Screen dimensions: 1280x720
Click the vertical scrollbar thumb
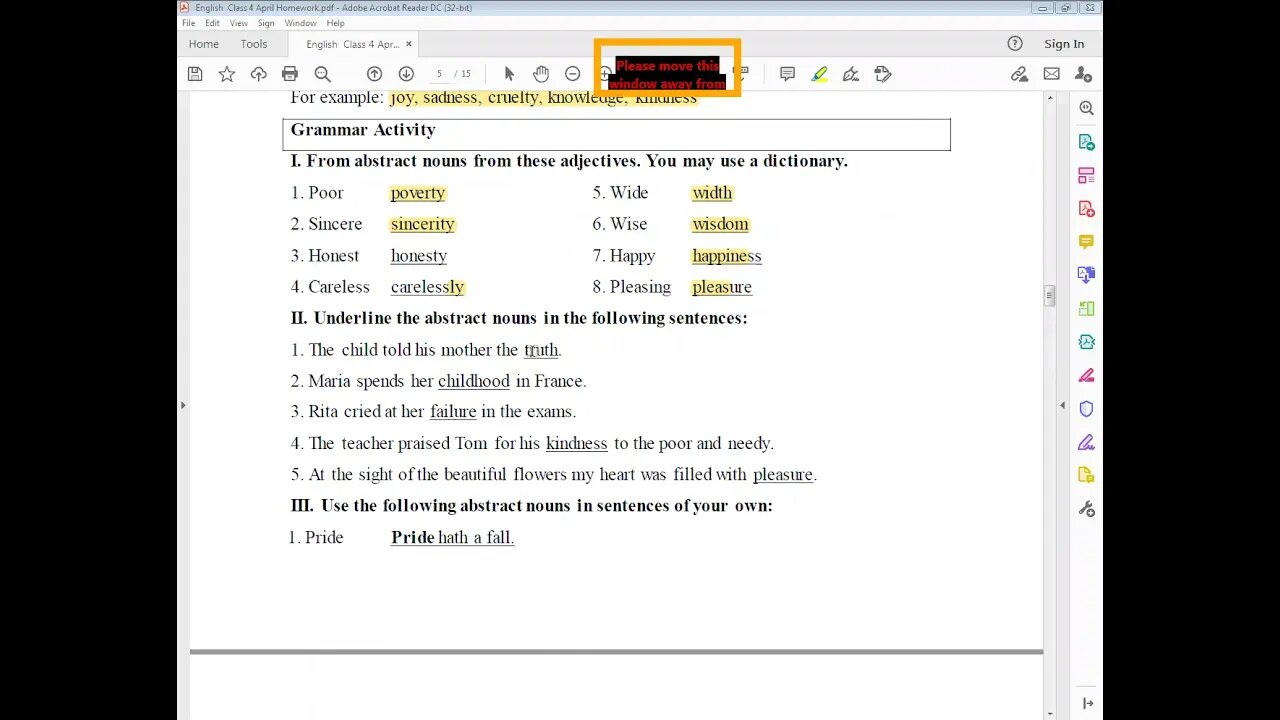(x=1049, y=296)
